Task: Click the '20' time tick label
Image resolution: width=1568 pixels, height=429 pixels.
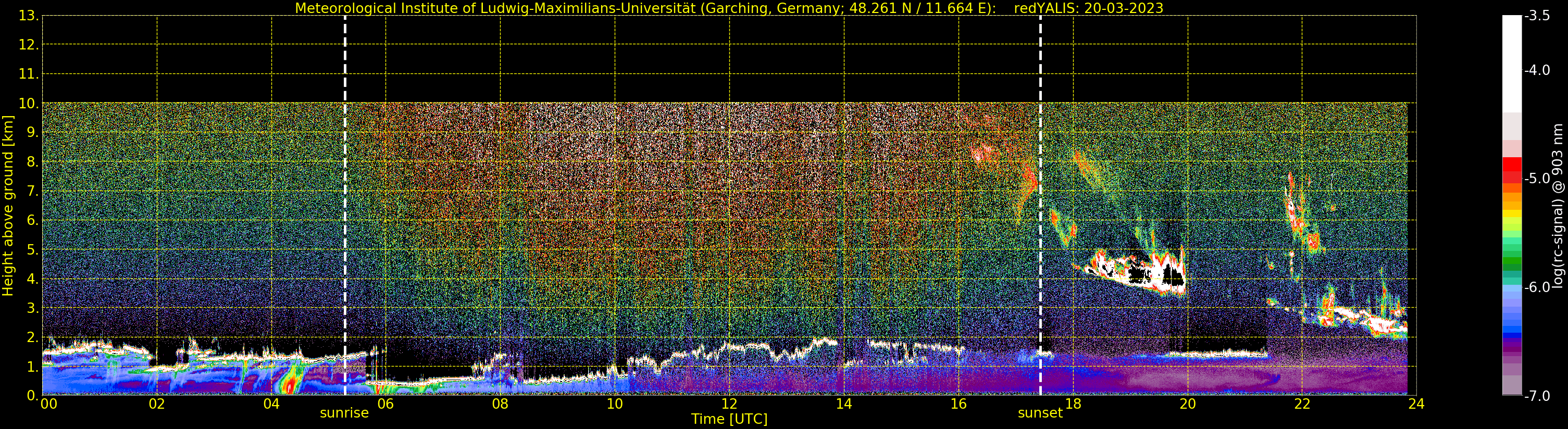Action: [1188, 403]
